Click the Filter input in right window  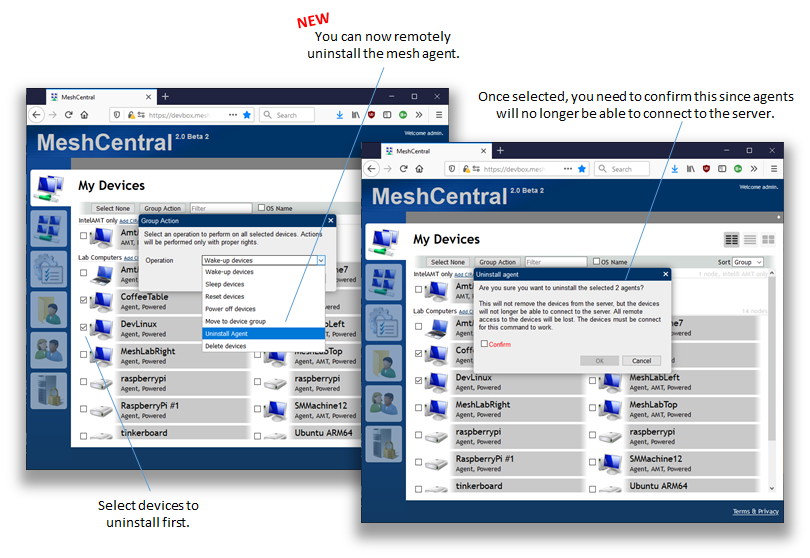coord(556,262)
